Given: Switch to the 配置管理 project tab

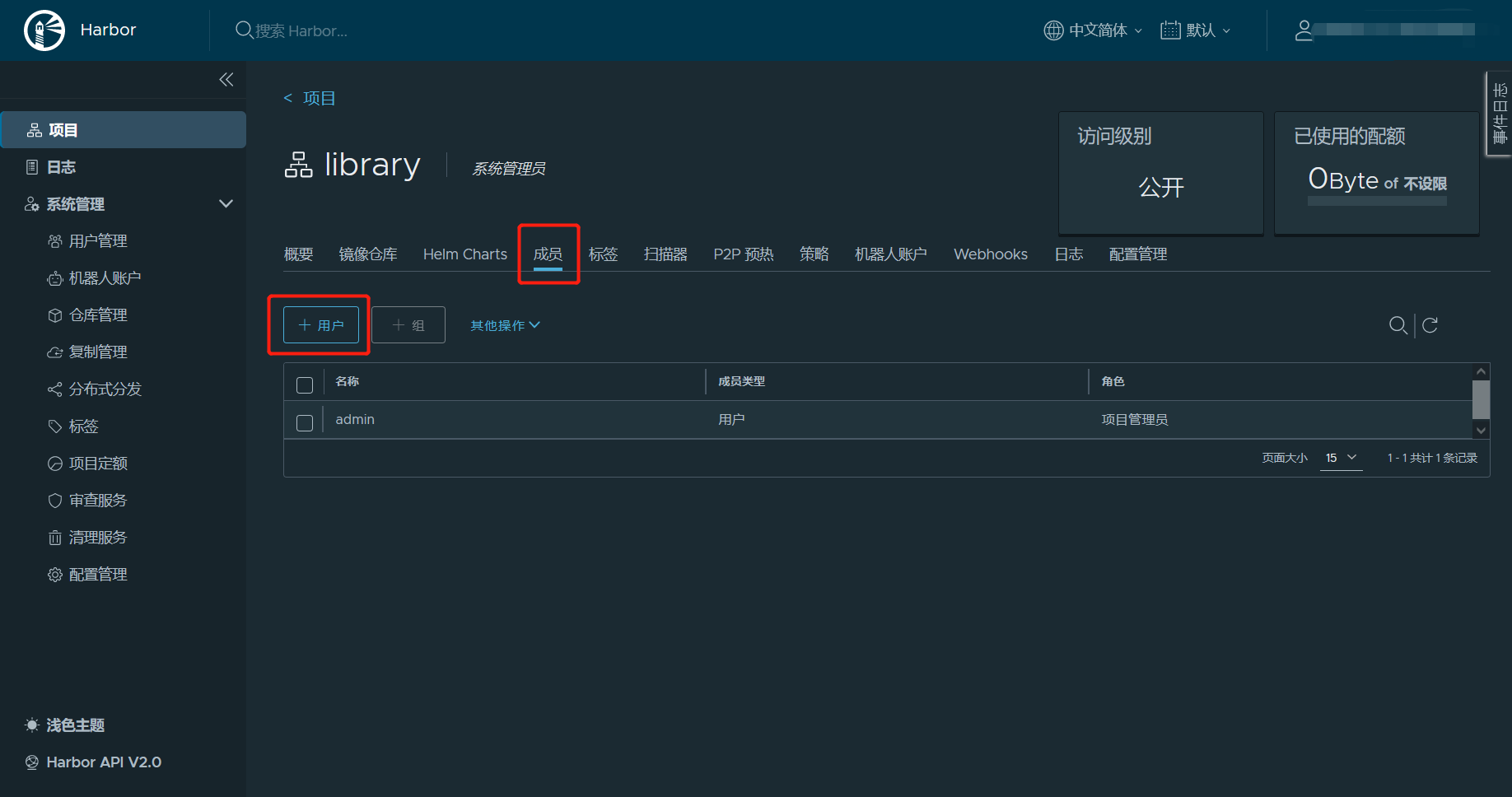Looking at the screenshot, I should click(x=1138, y=254).
